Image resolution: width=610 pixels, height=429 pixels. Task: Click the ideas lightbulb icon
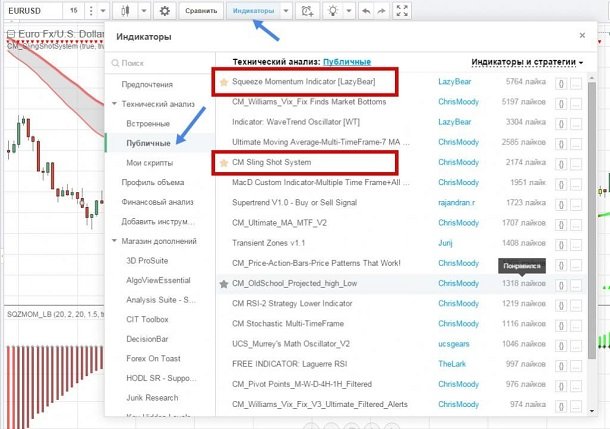point(333,11)
